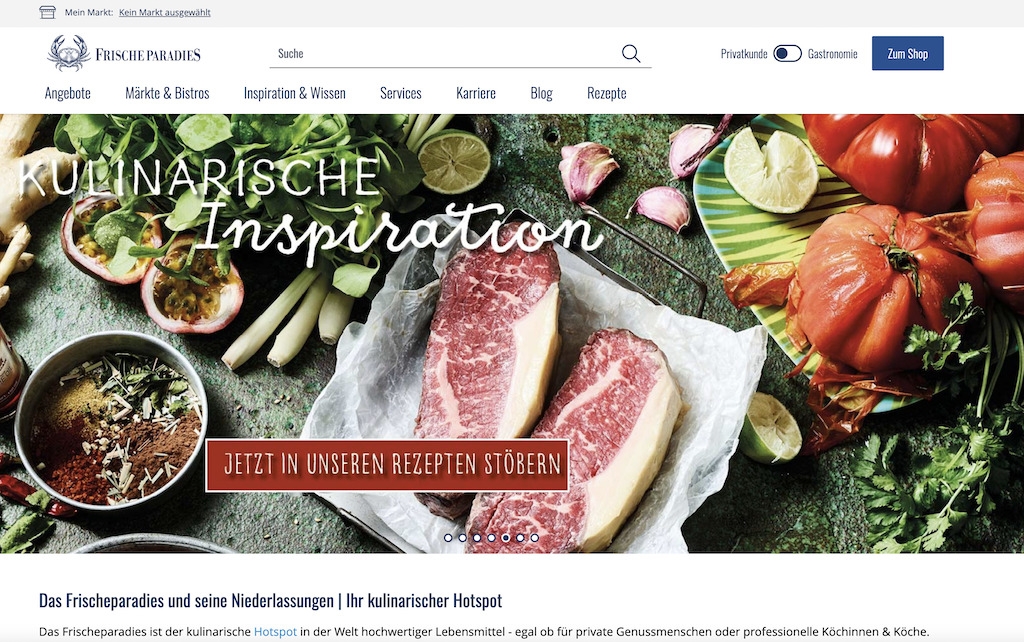Viewport: 1024px width, 642px height.
Task: Expand the Services menu
Action: point(401,93)
